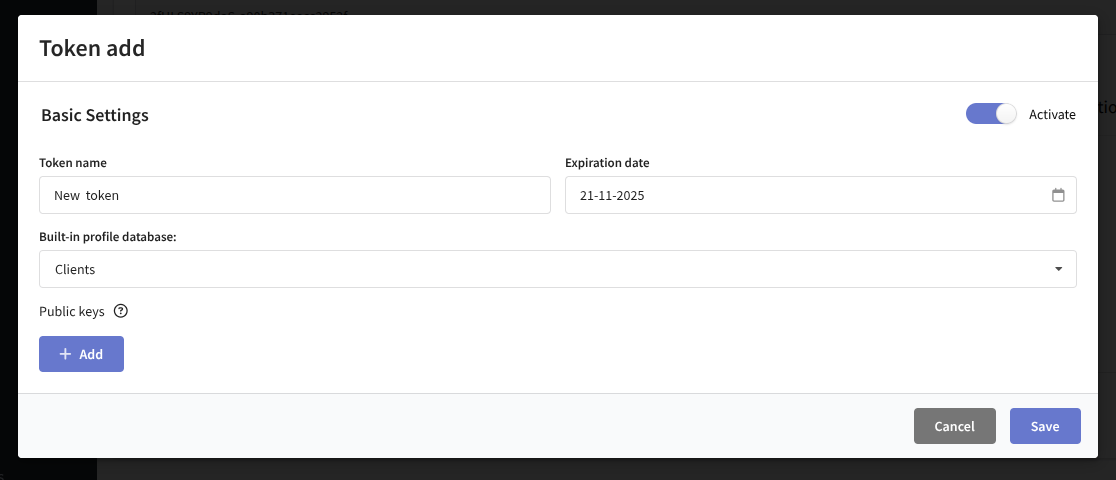Expand the Built-in profile database dropdown
This screenshot has height=480, width=1116.
[557, 269]
